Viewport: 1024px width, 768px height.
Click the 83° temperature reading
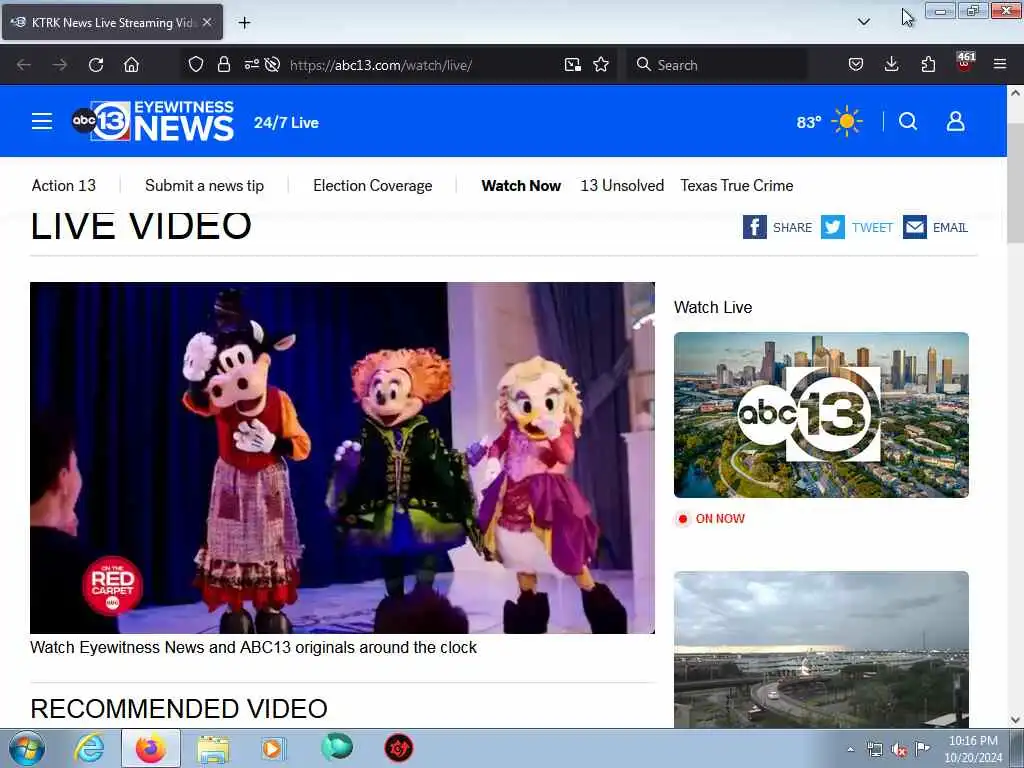point(808,122)
